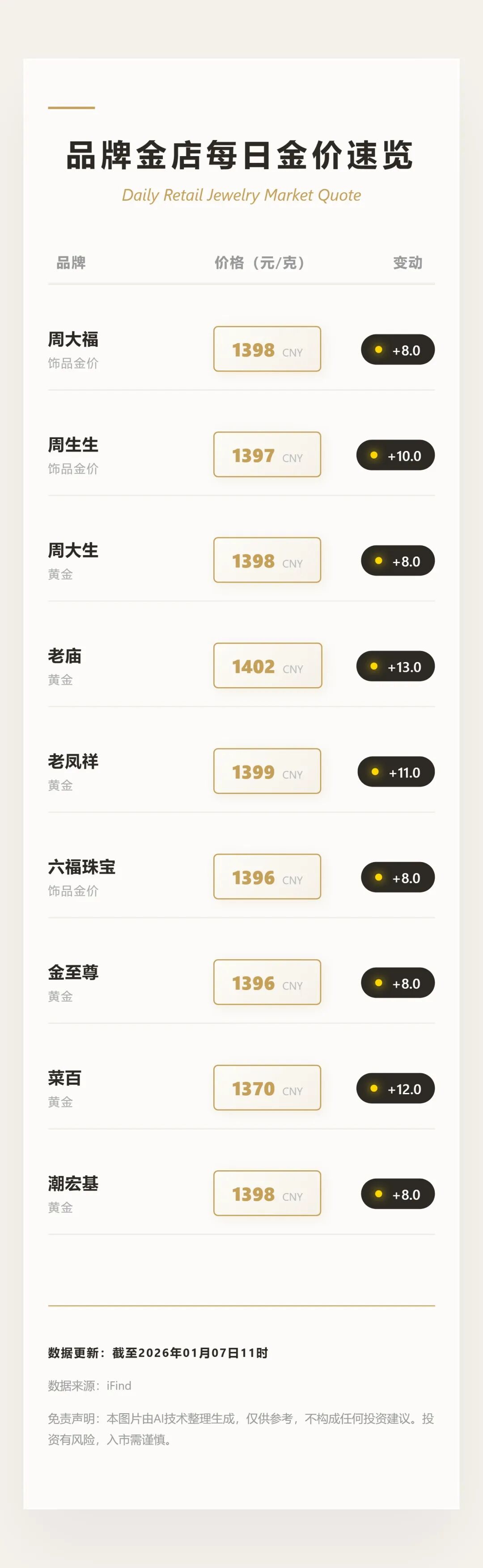
Task: Click the 变动 column header
Action: pyautogui.click(x=407, y=262)
